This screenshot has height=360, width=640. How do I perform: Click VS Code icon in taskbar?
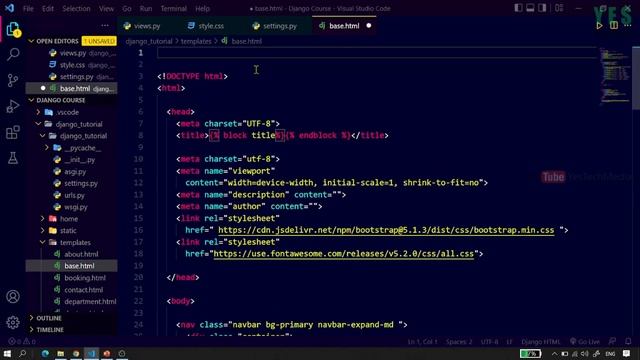point(91,353)
